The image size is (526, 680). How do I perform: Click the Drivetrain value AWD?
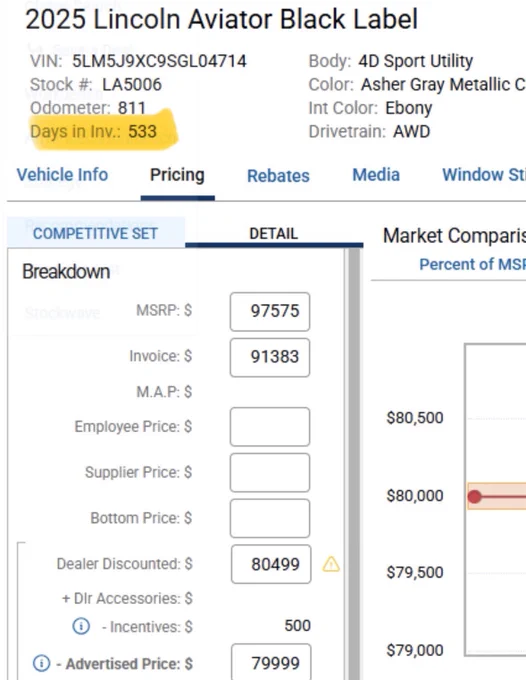(412, 131)
